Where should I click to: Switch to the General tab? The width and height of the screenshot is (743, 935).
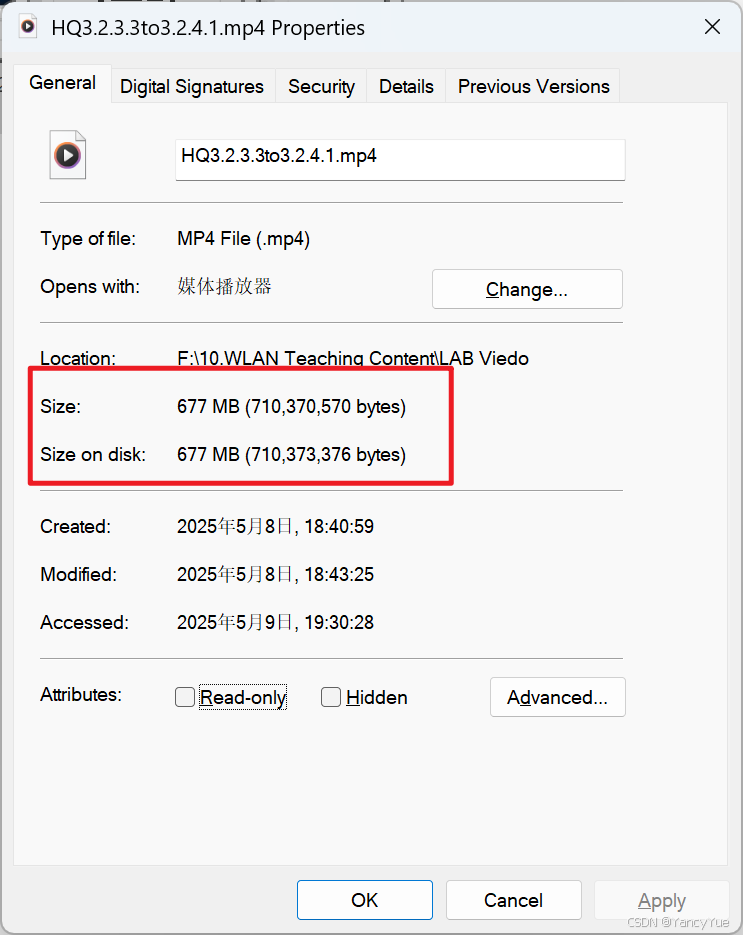pos(63,83)
